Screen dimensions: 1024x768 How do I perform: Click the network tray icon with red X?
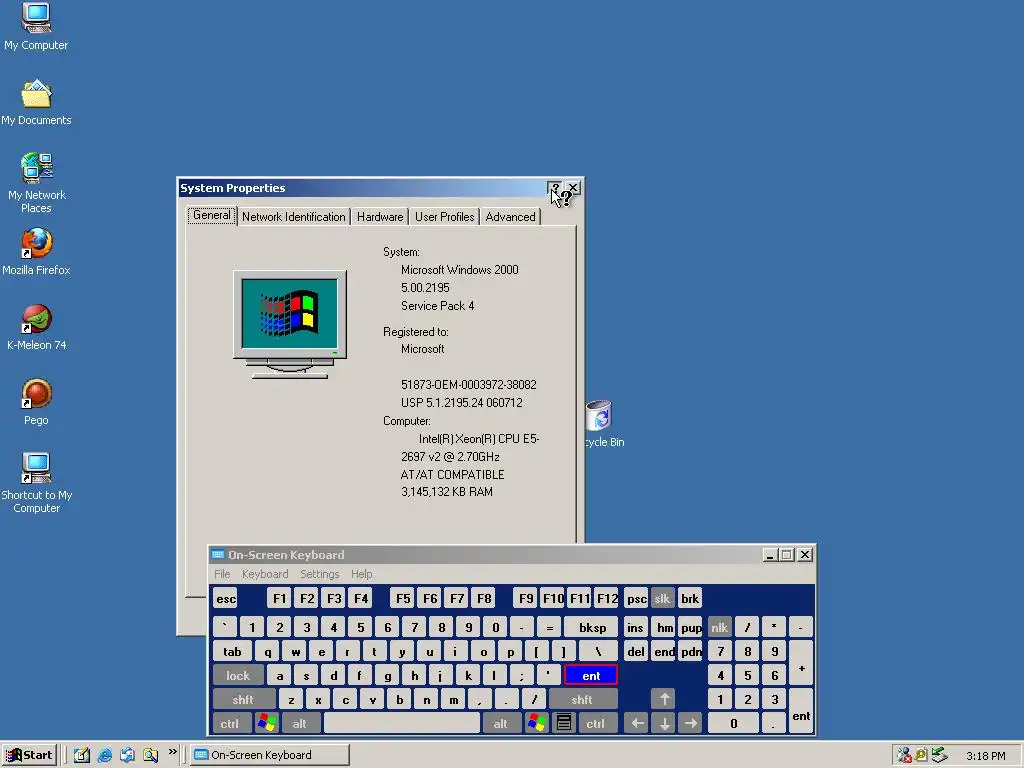[x=904, y=755]
